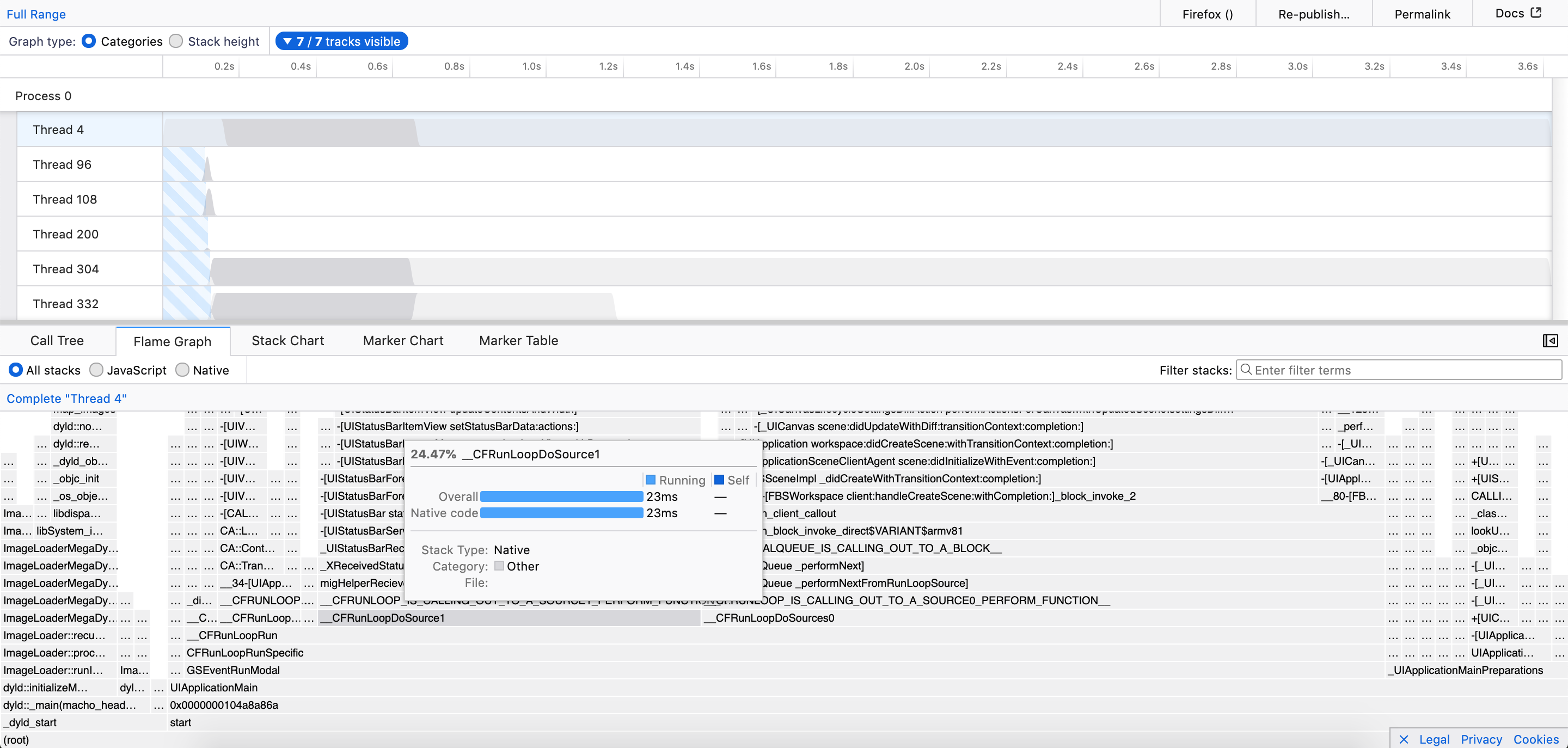Switch to the Call Tree tab
Viewport: 1568px width, 748px height.
pyautogui.click(x=57, y=341)
